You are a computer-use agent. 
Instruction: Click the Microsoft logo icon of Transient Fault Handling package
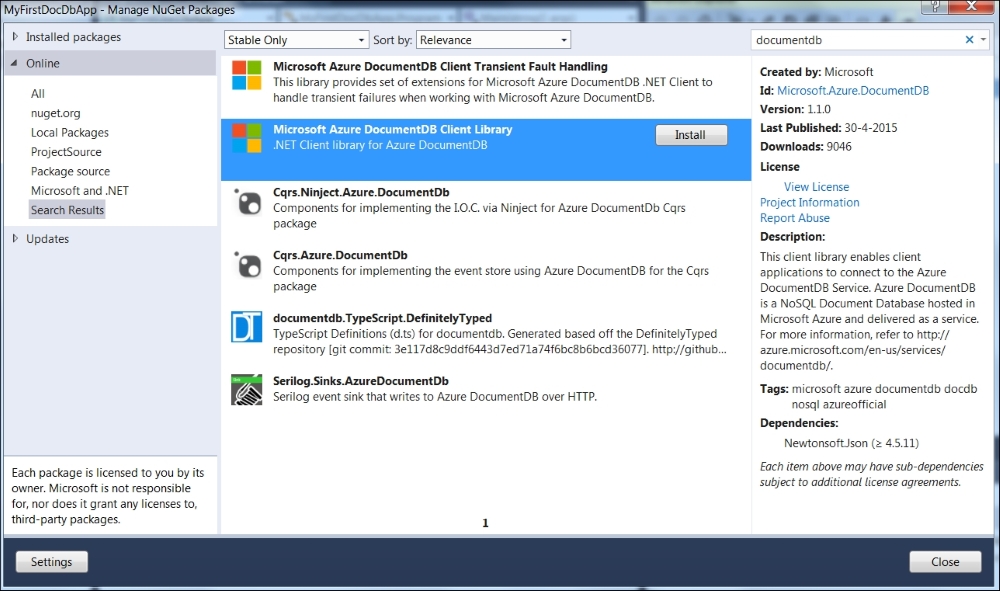tap(246, 75)
